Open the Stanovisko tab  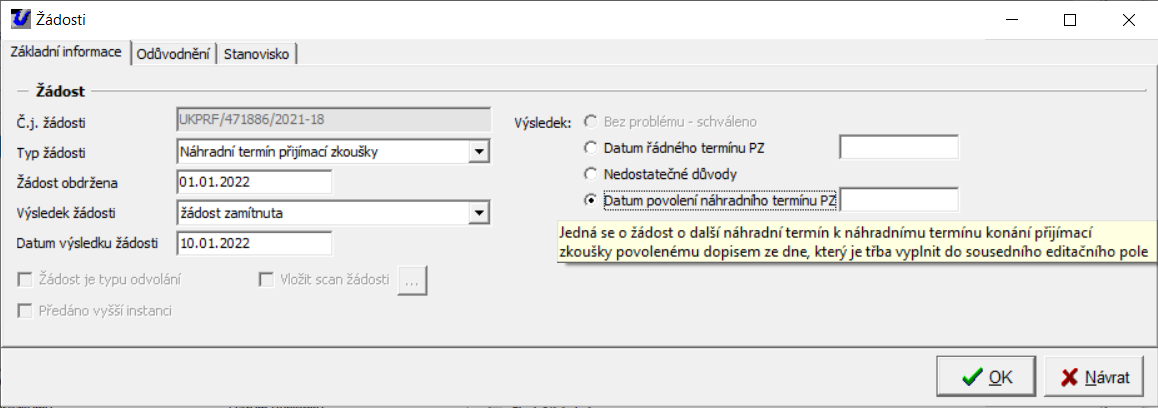(x=257, y=54)
